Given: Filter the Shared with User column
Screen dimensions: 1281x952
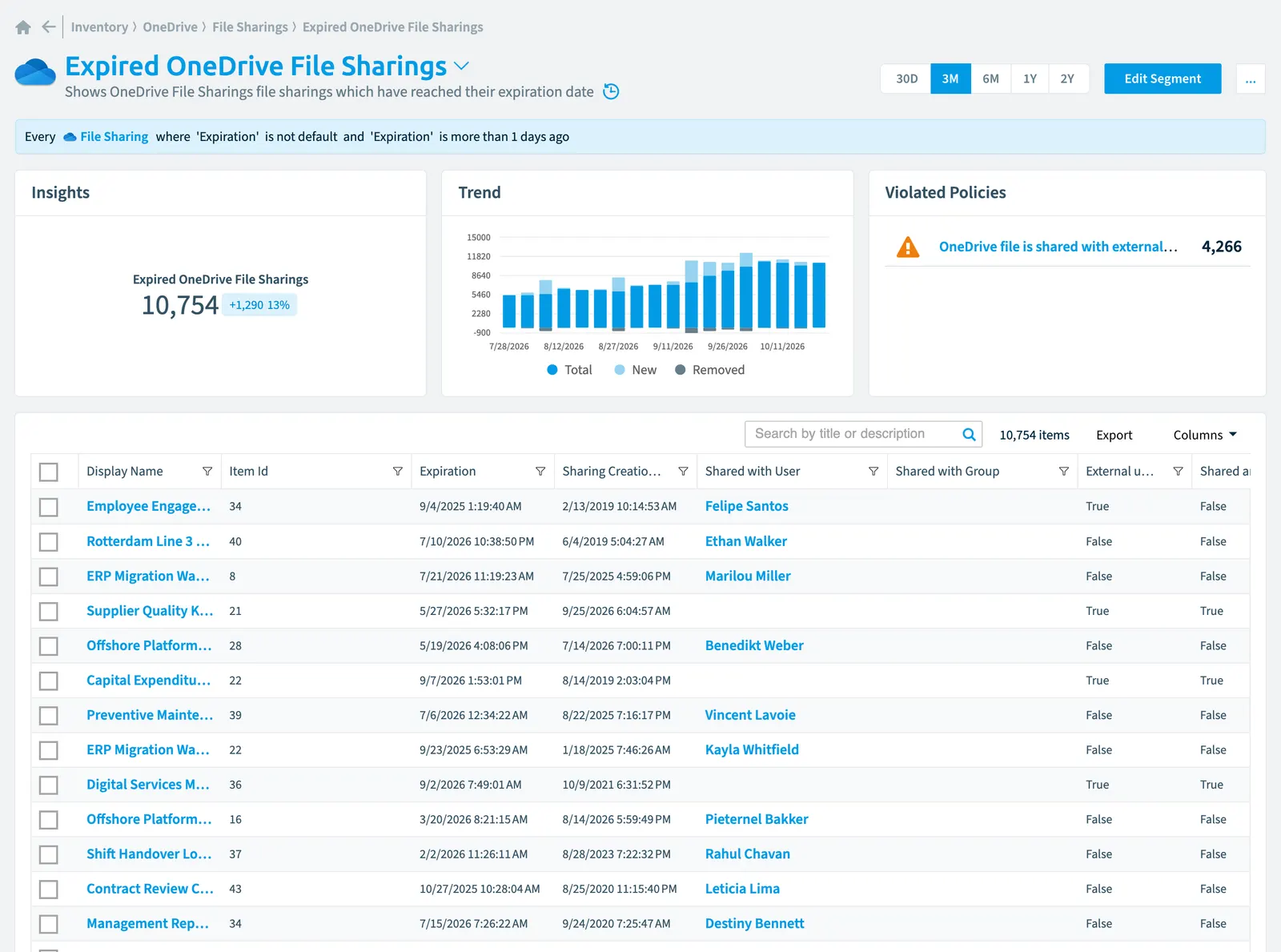Looking at the screenshot, I should (x=873, y=472).
